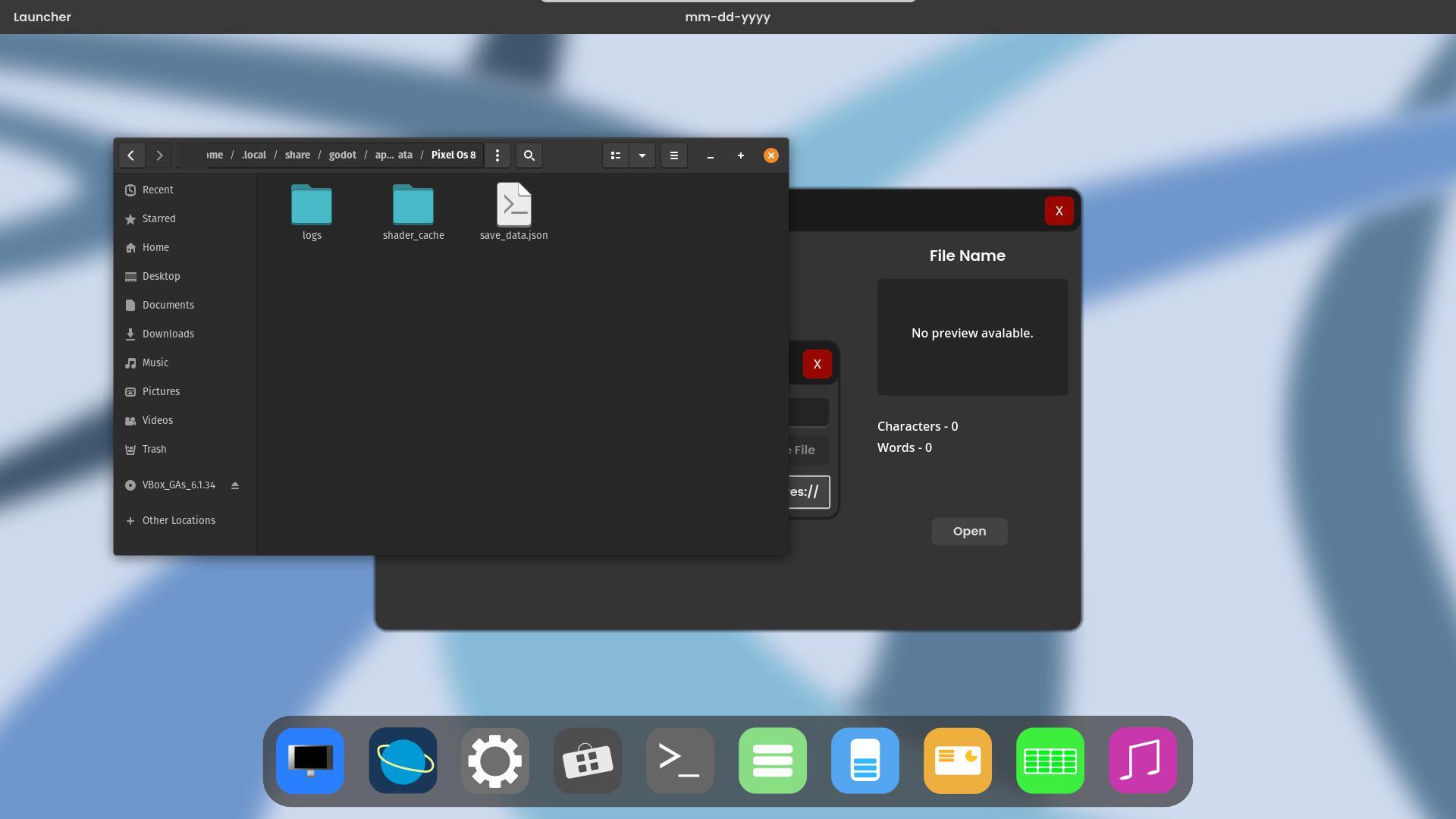Open Other Locations in the sidebar
Screen dimensions: 1456x819
(185, 520)
